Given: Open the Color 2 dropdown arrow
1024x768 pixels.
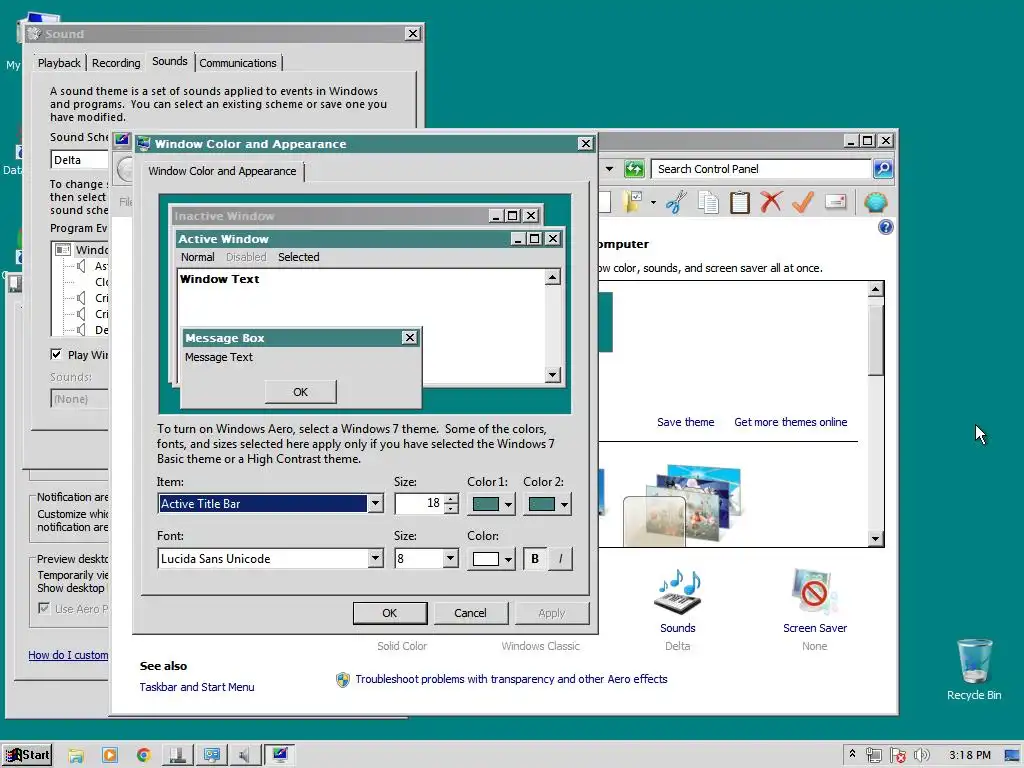Looking at the screenshot, I should tap(564, 504).
